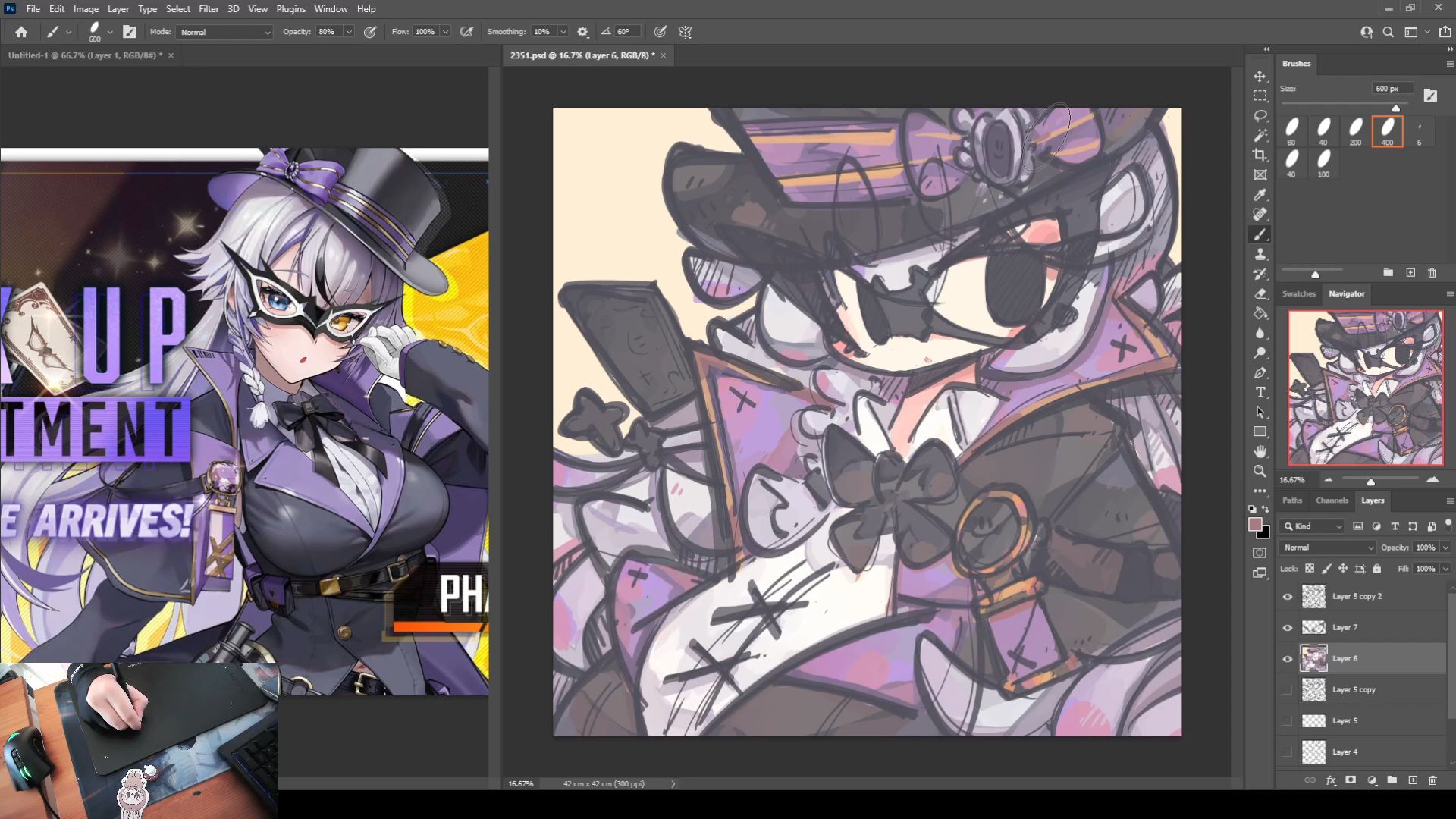Select the Paint Bucket tool

pyautogui.click(x=1260, y=313)
